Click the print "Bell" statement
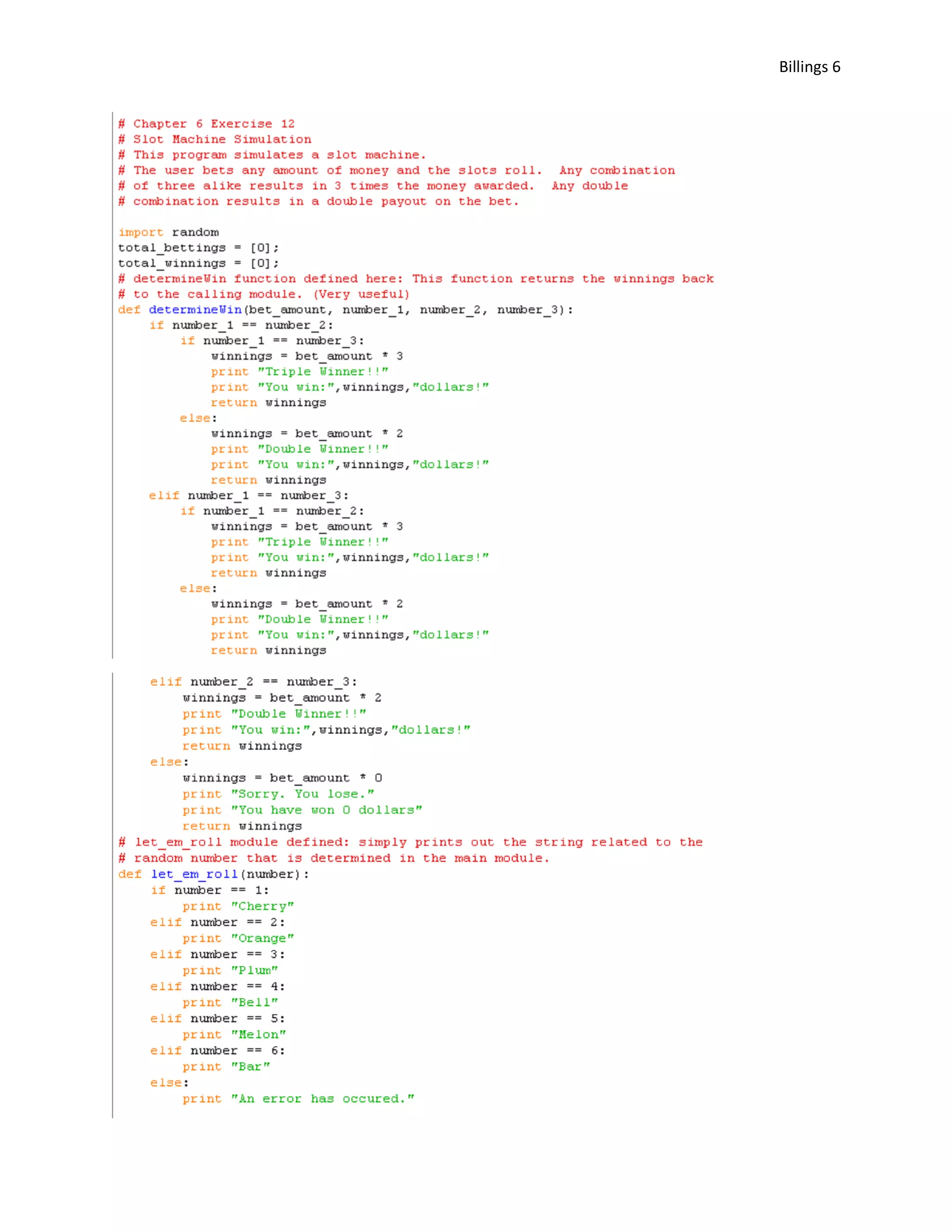Viewport: 952px width, 1232px height. (230, 1003)
